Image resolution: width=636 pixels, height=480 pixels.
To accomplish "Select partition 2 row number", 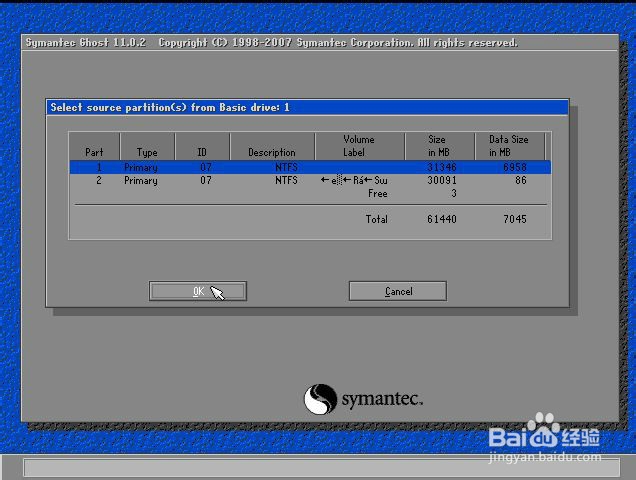I will (x=99, y=180).
